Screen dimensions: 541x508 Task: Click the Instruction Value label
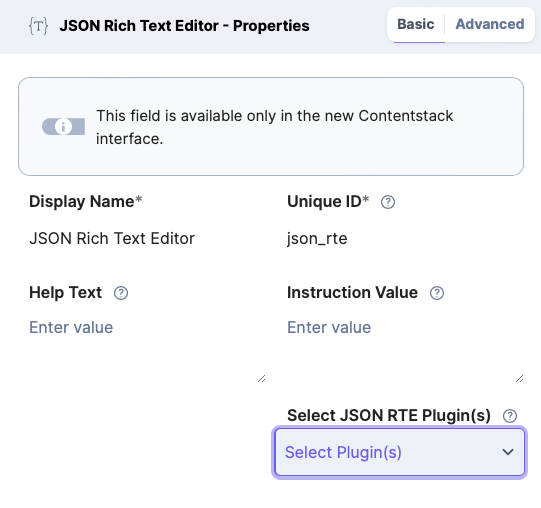point(352,293)
